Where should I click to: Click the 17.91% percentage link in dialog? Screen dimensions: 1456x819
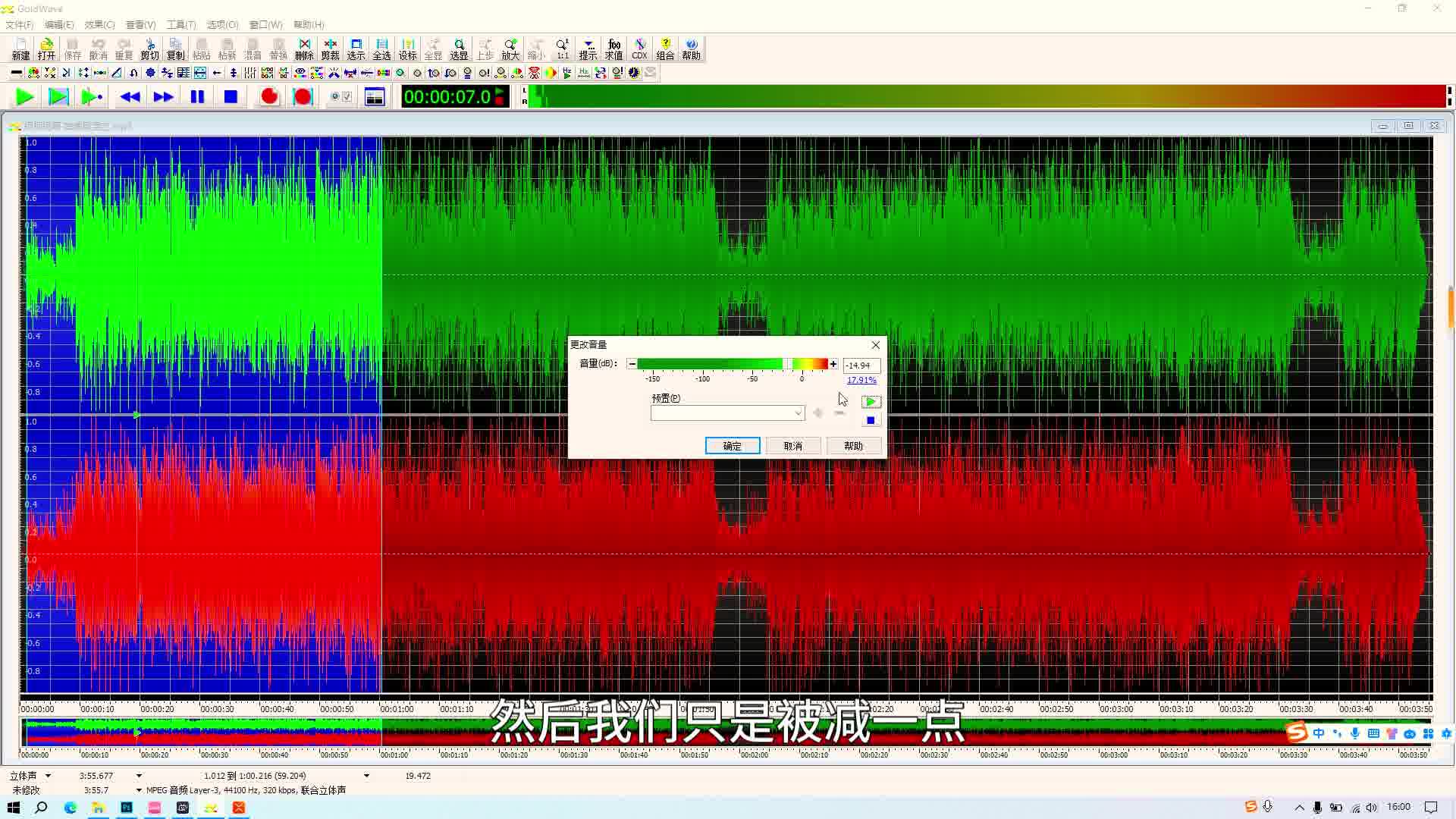(861, 379)
